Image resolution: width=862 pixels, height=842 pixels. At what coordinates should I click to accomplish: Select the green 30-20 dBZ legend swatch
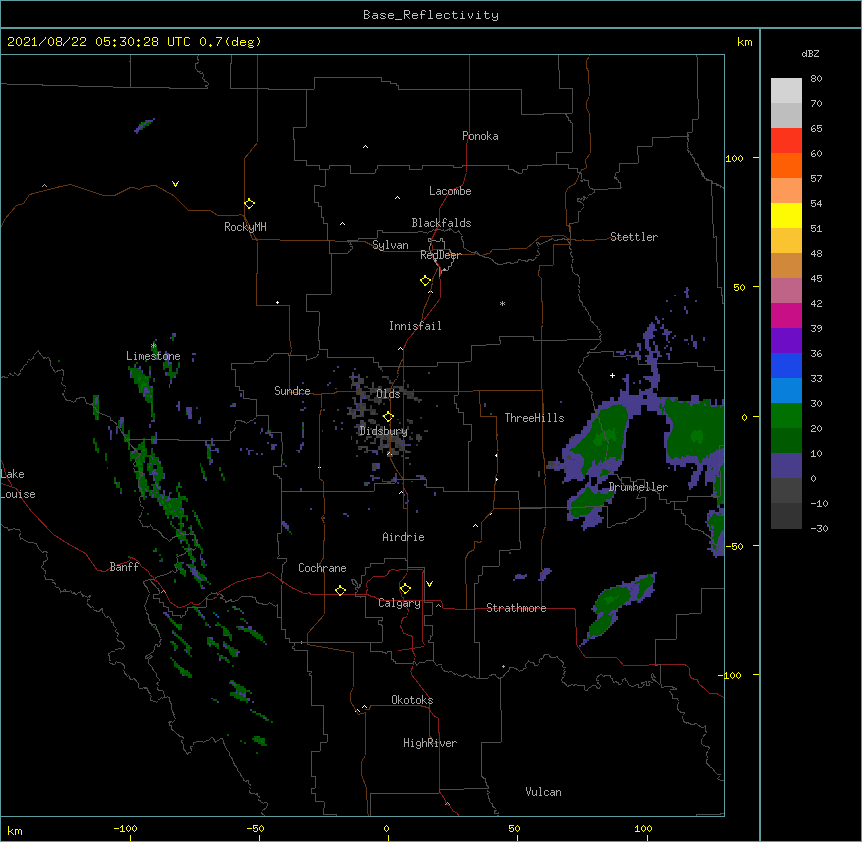[786, 416]
